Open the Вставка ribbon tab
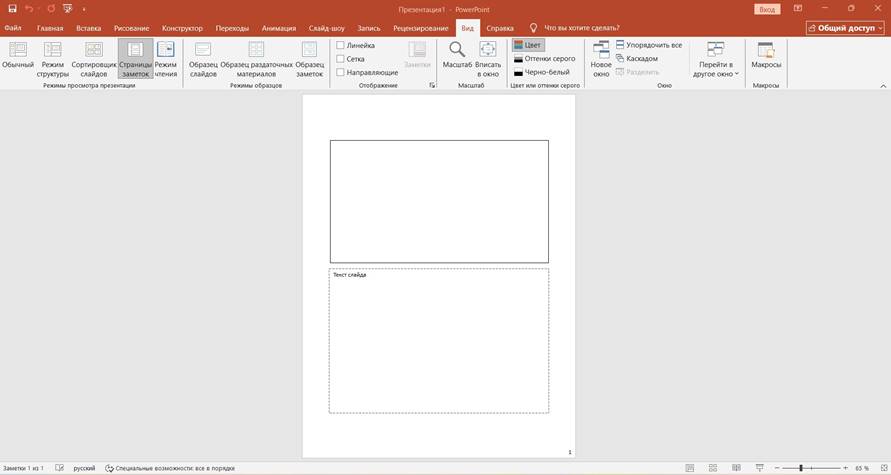The height and width of the screenshot is (475, 891). click(88, 28)
